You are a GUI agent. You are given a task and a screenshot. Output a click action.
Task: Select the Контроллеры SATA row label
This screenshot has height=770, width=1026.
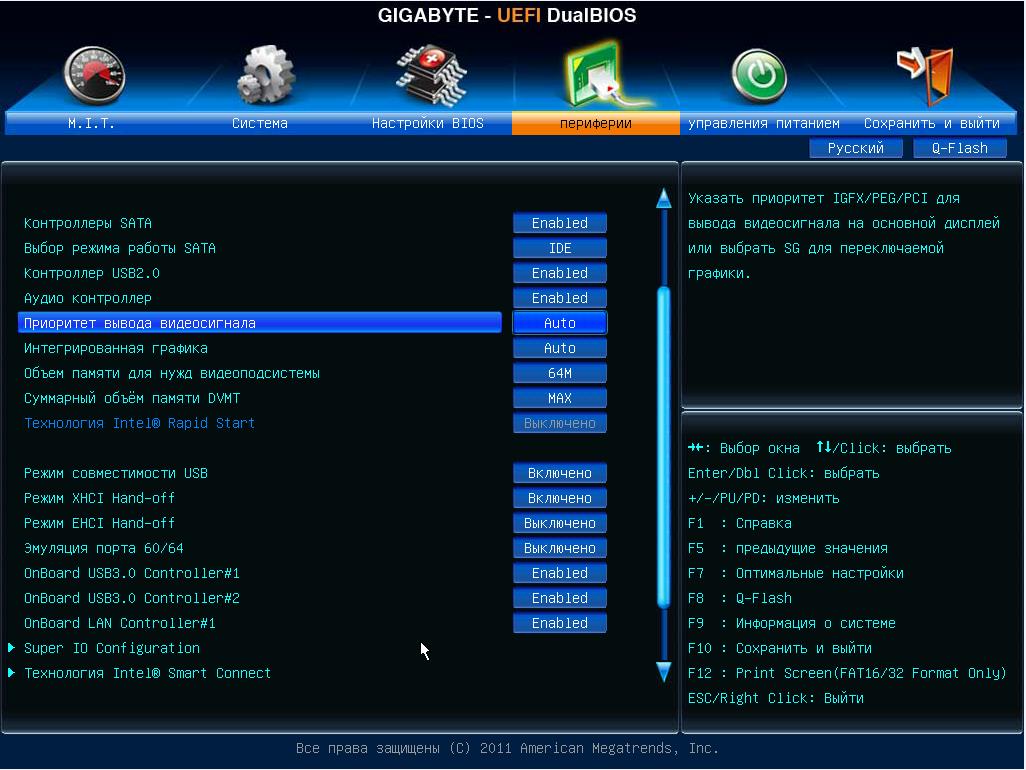(88, 223)
